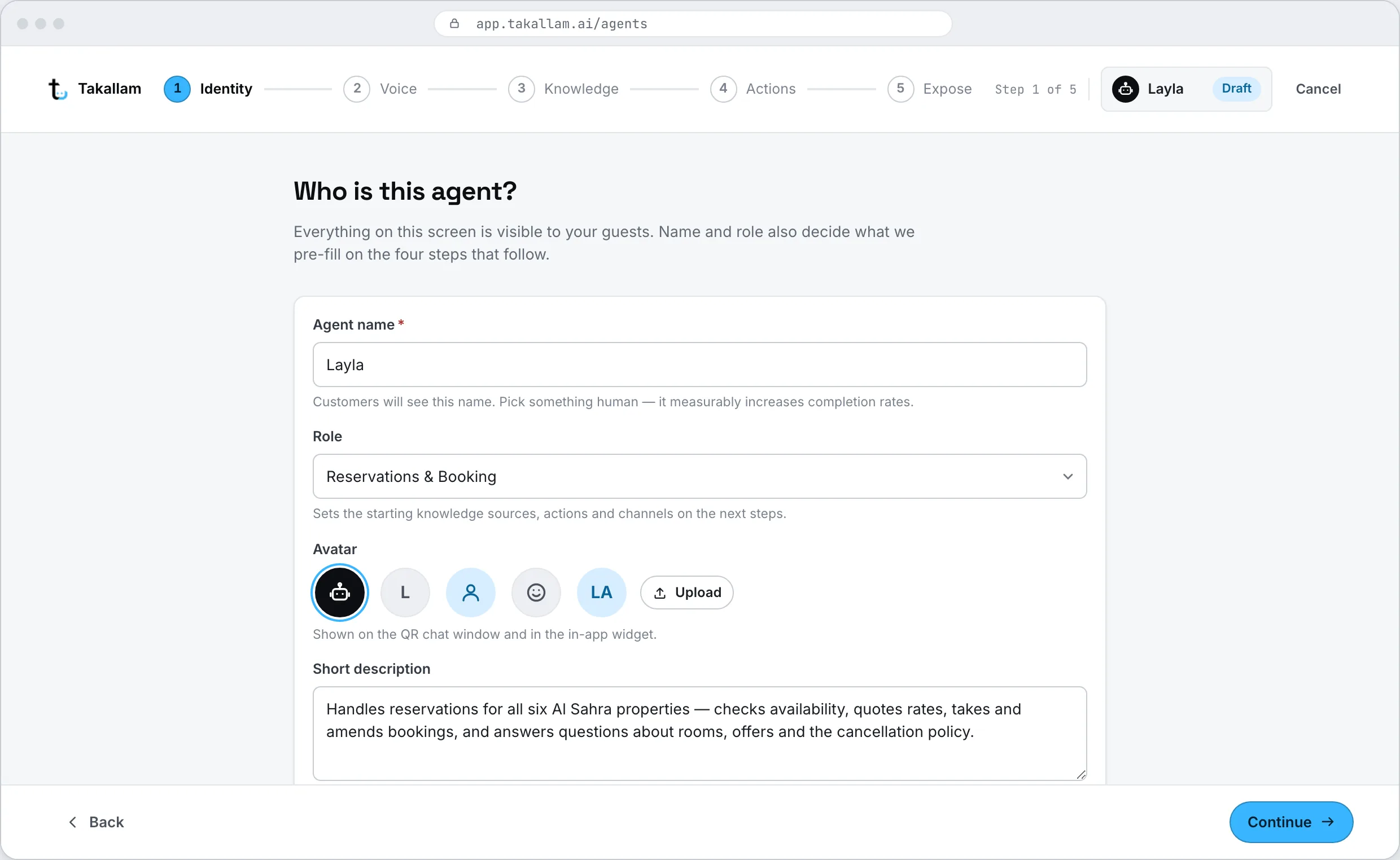Click the Layla robot icon in header chip
This screenshot has height=860, width=1400.
pos(1125,89)
